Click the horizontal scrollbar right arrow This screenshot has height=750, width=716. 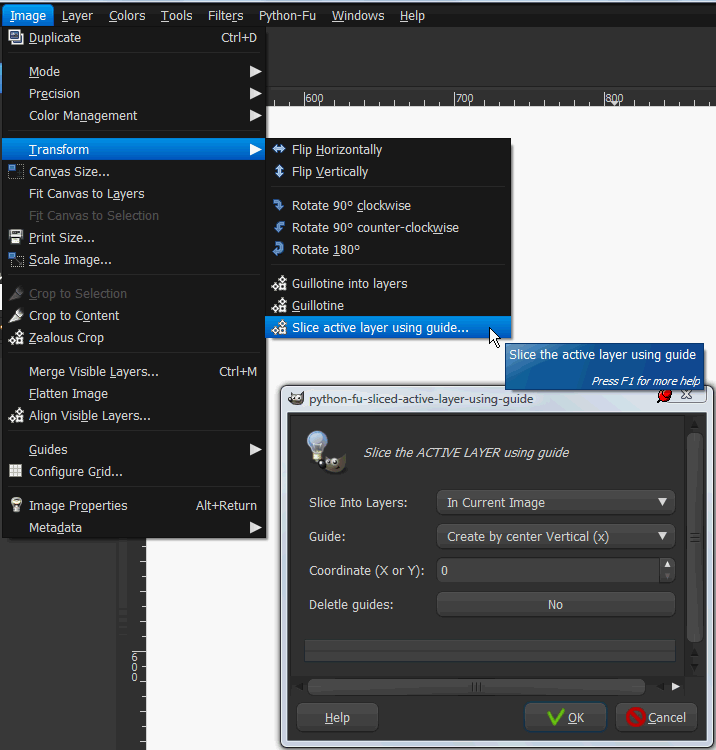tap(675, 686)
